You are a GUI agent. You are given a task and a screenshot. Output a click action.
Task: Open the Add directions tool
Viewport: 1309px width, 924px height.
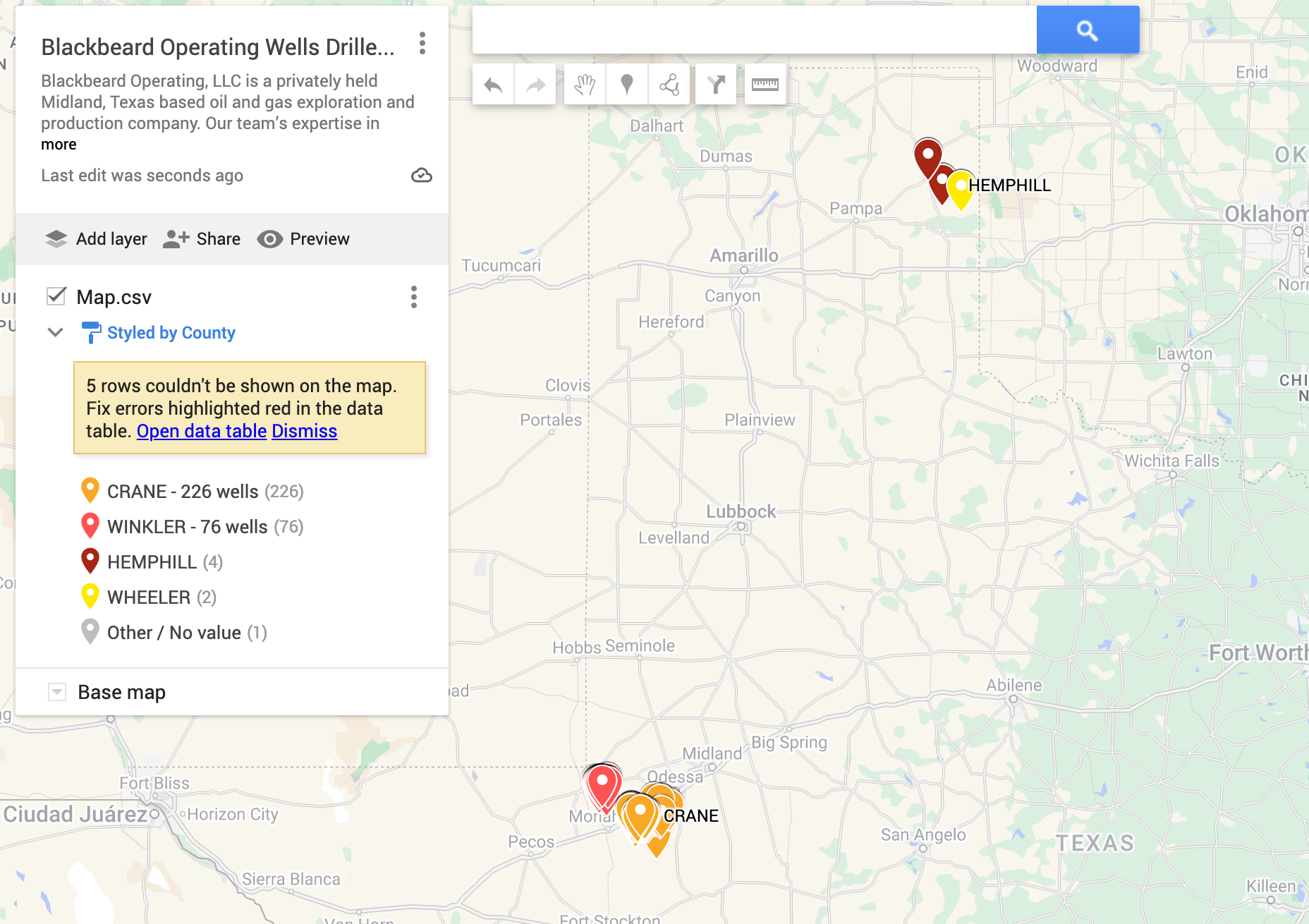coord(716,85)
